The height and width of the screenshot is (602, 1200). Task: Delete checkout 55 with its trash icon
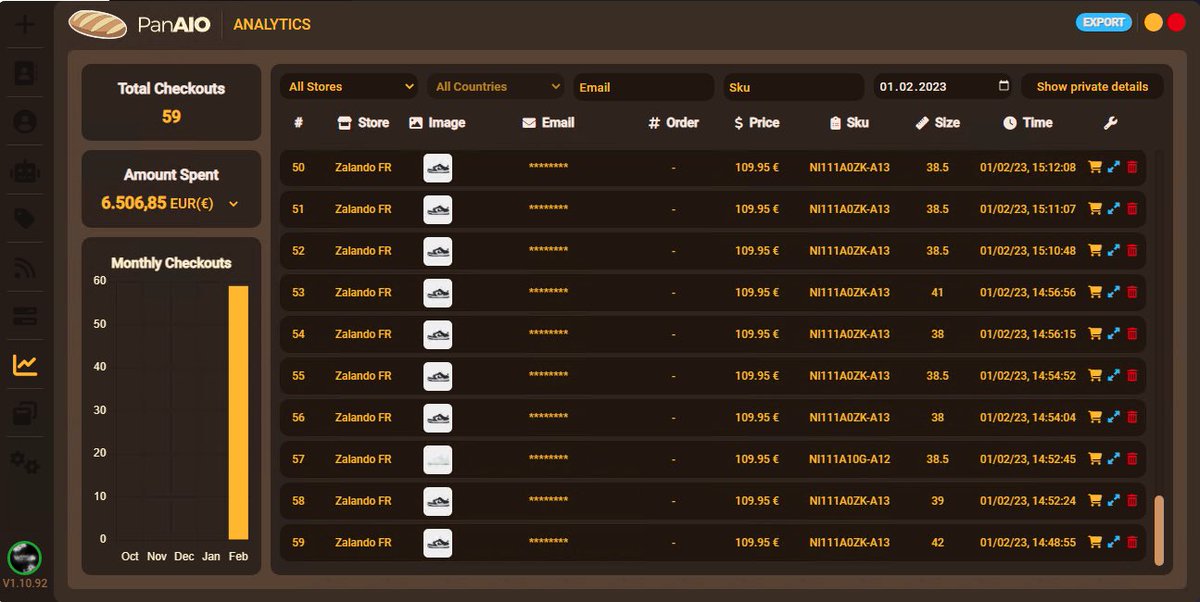click(1132, 376)
